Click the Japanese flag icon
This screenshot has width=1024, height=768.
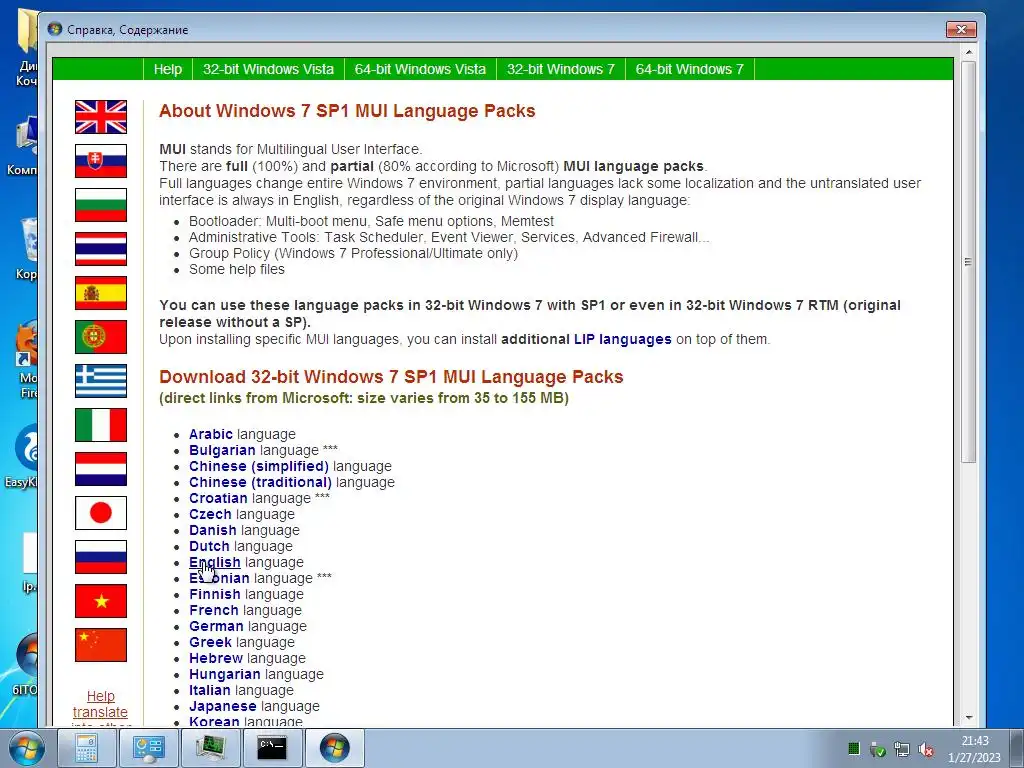point(101,513)
